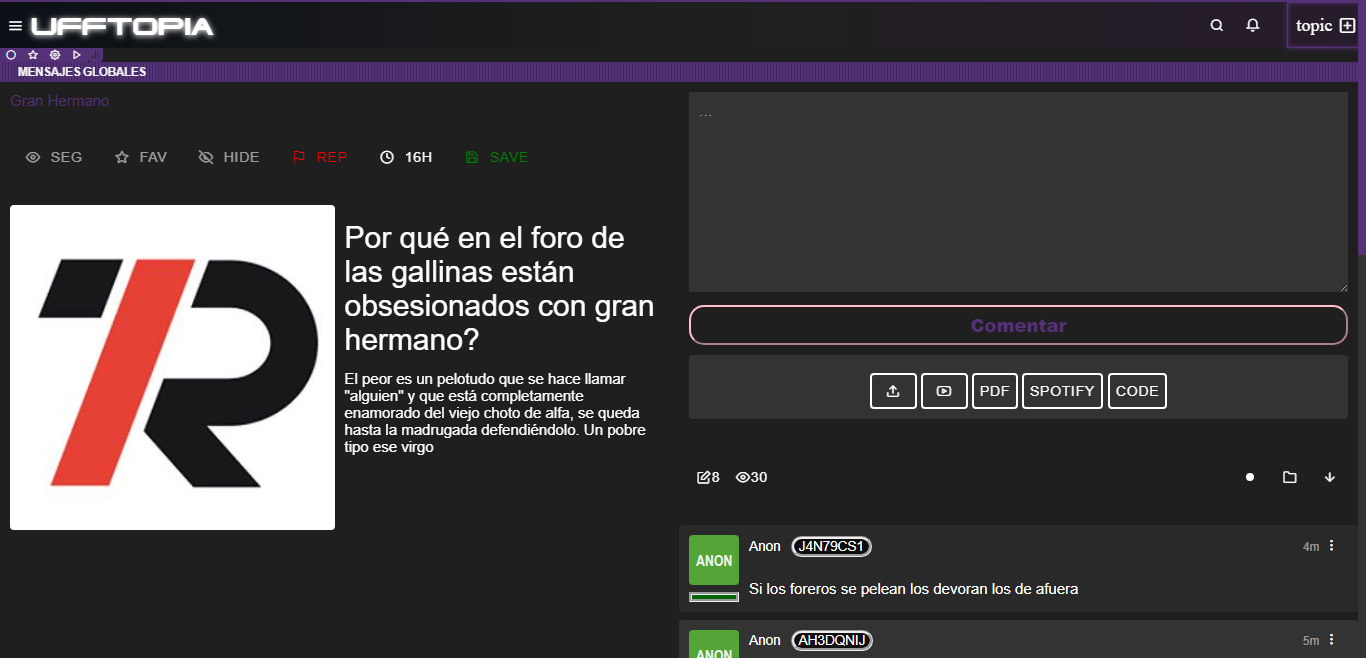Open notifications bell
This screenshot has height=658, width=1366.
click(x=1253, y=26)
